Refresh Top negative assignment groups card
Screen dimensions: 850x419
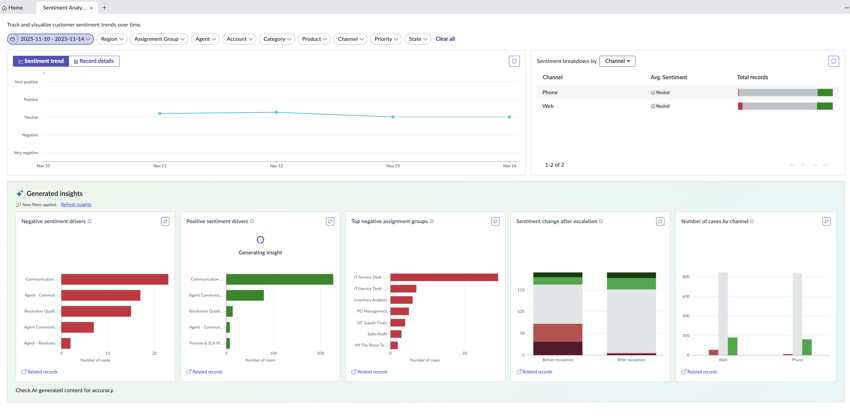pos(495,221)
